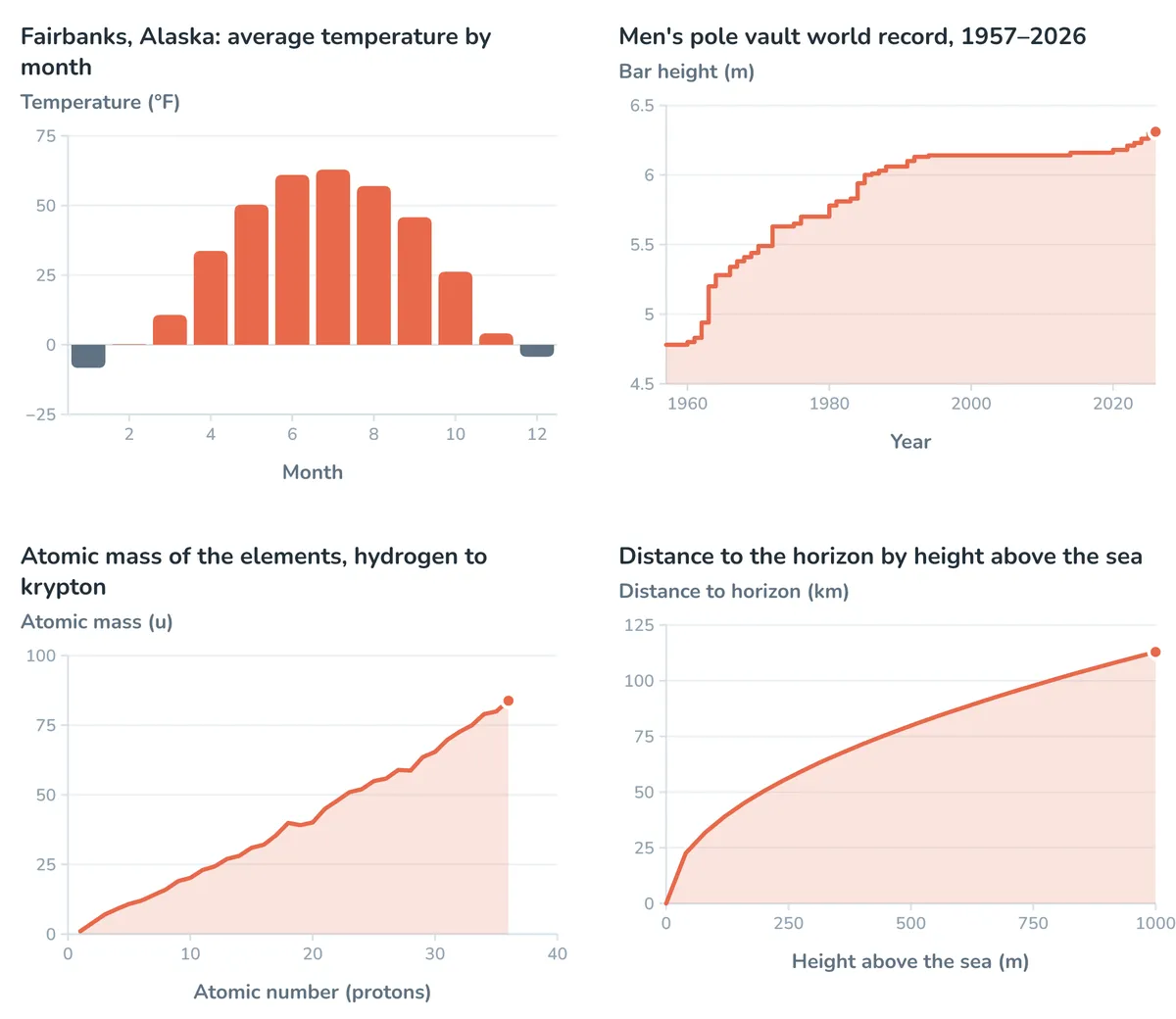Select the short month 11 temperature bar
This screenshot has width=1176, height=1019.
(496, 339)
